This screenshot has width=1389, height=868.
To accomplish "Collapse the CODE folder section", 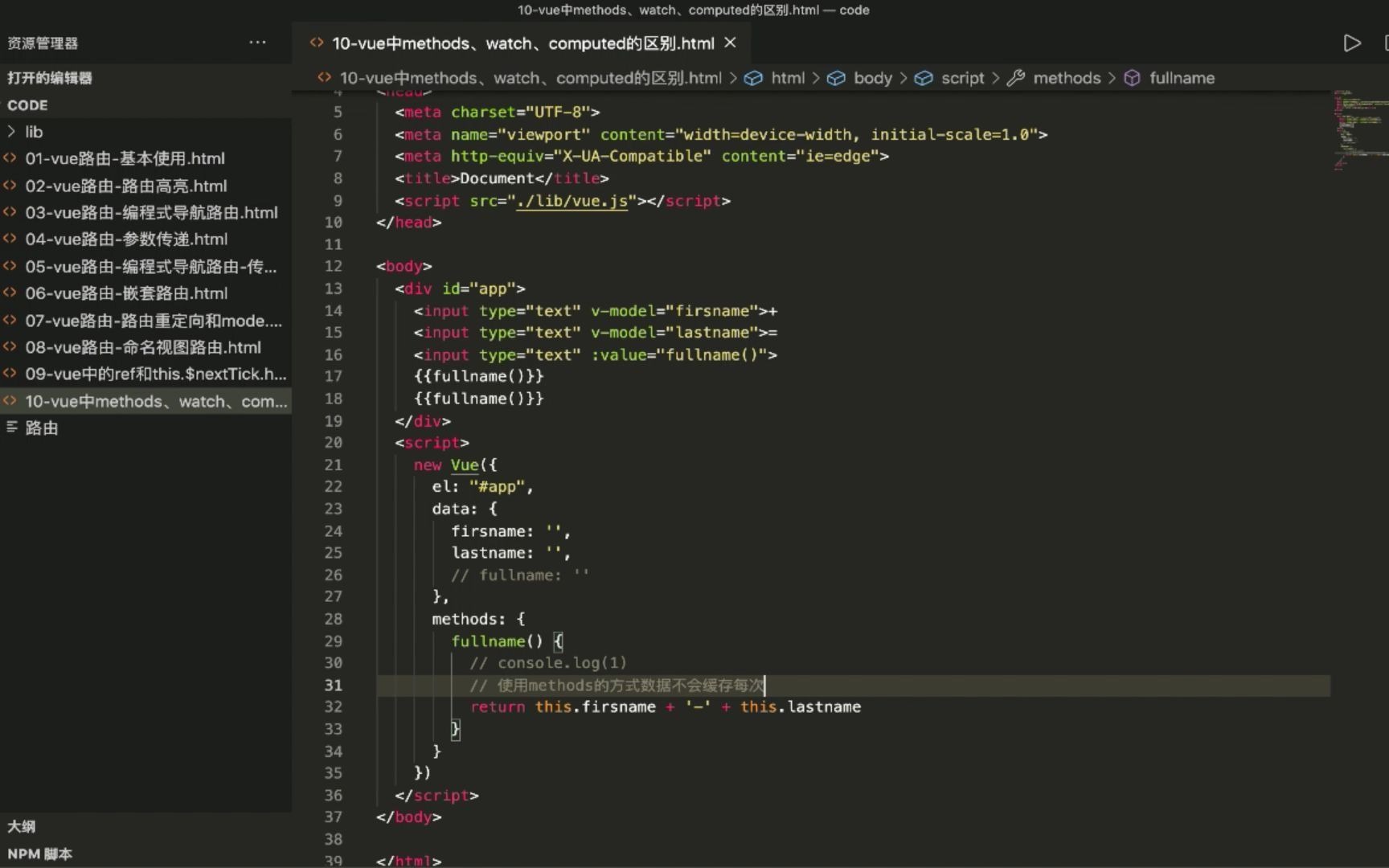I will click(27, 105).
